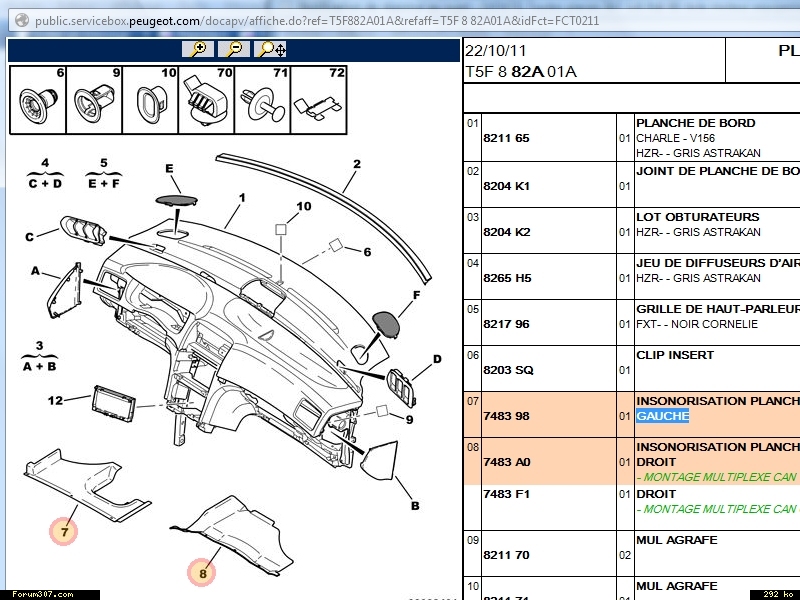Screen dimensions: 800x600
Task: Click callout 2 on the windshield seal
Action: [x=356, y=164]
